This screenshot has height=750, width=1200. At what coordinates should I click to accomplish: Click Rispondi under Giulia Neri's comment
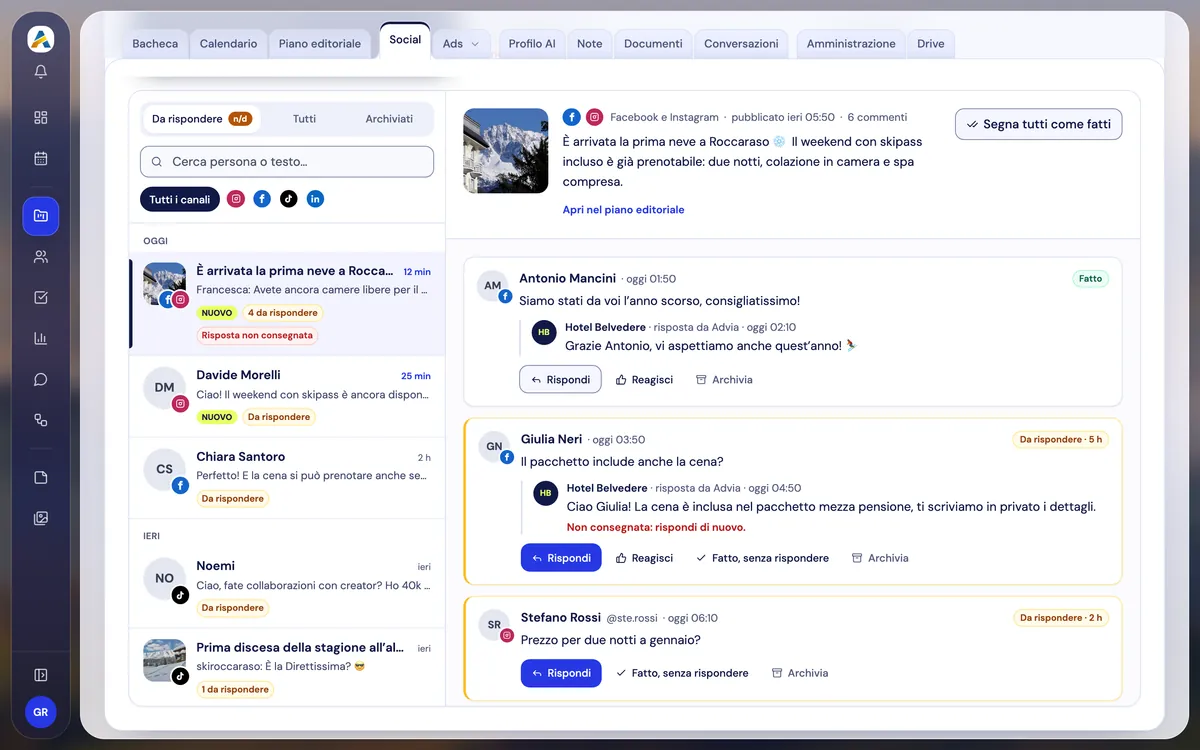coord(561,558)
